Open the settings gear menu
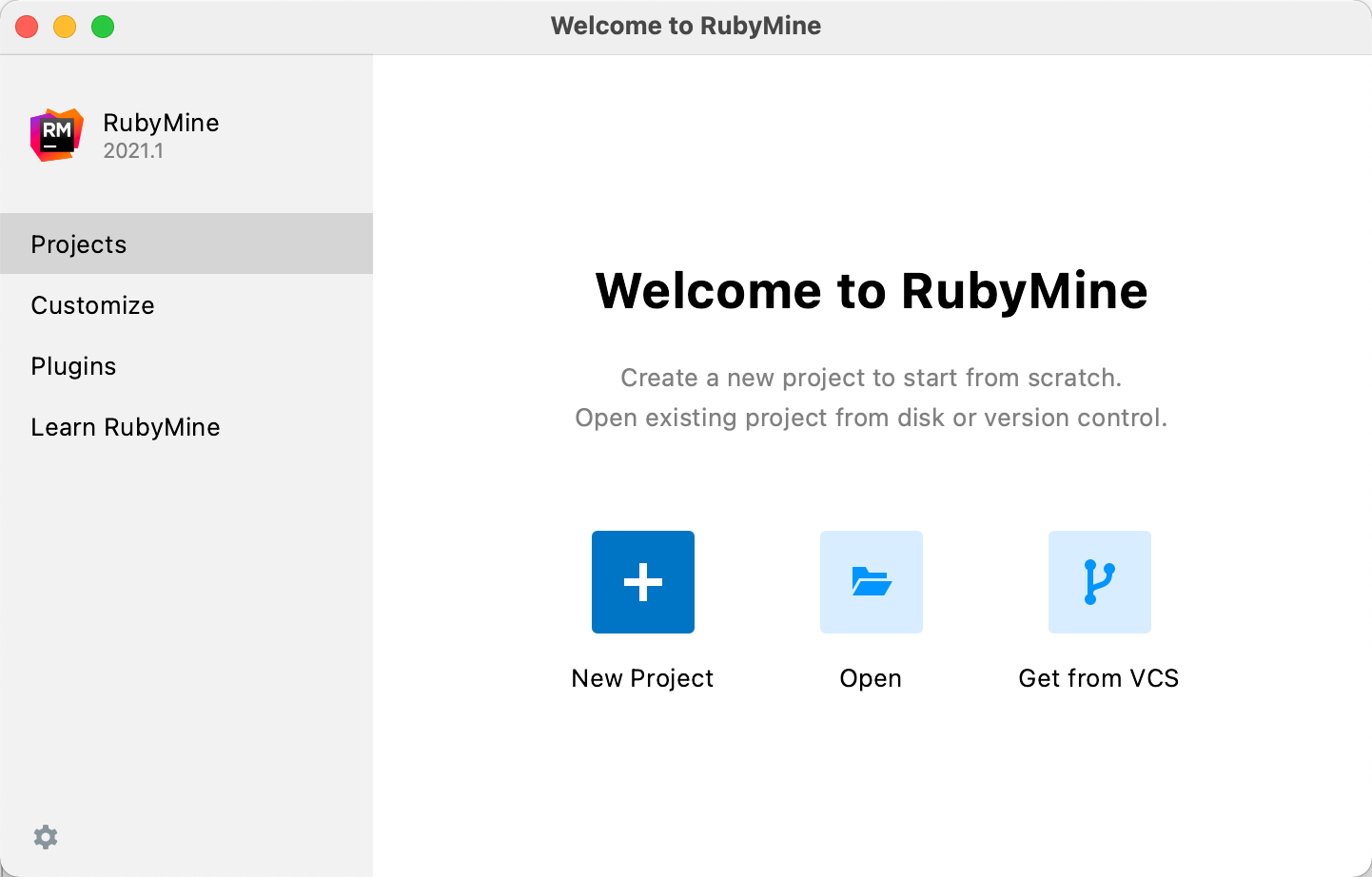1372x877 pixels. tap(46, 837)
